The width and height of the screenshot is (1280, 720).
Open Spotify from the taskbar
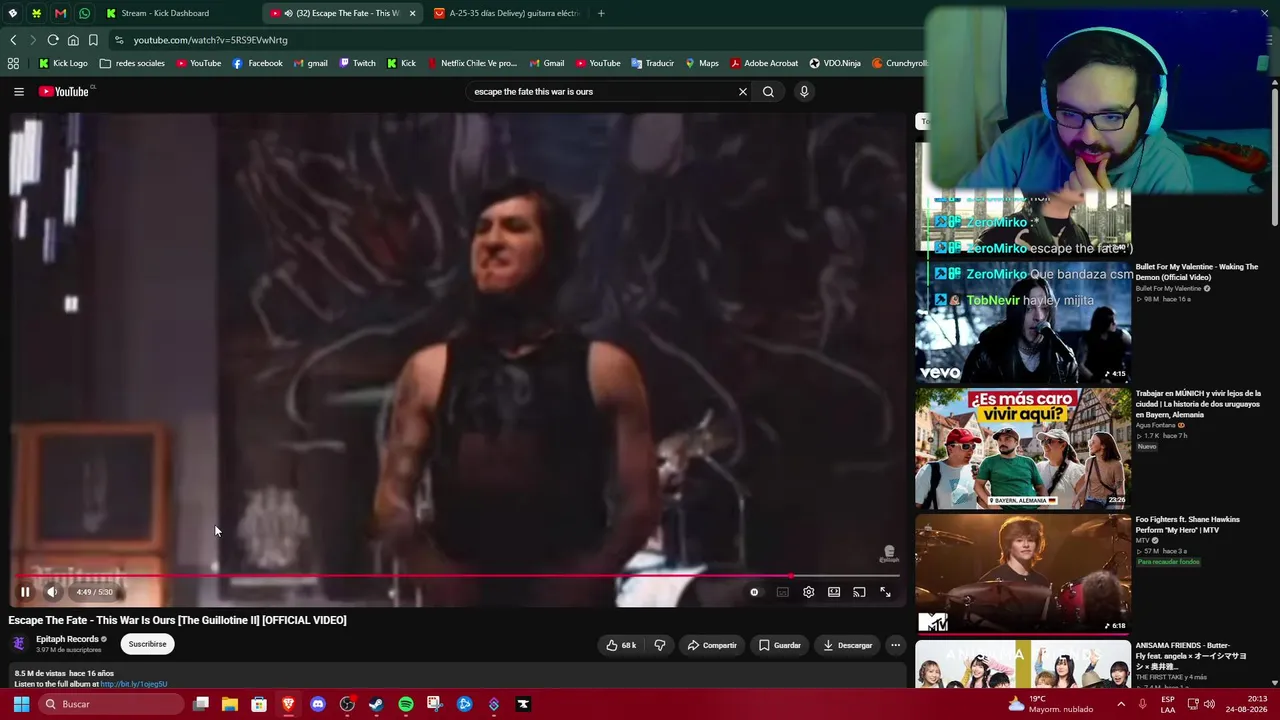tap(405, 704)
